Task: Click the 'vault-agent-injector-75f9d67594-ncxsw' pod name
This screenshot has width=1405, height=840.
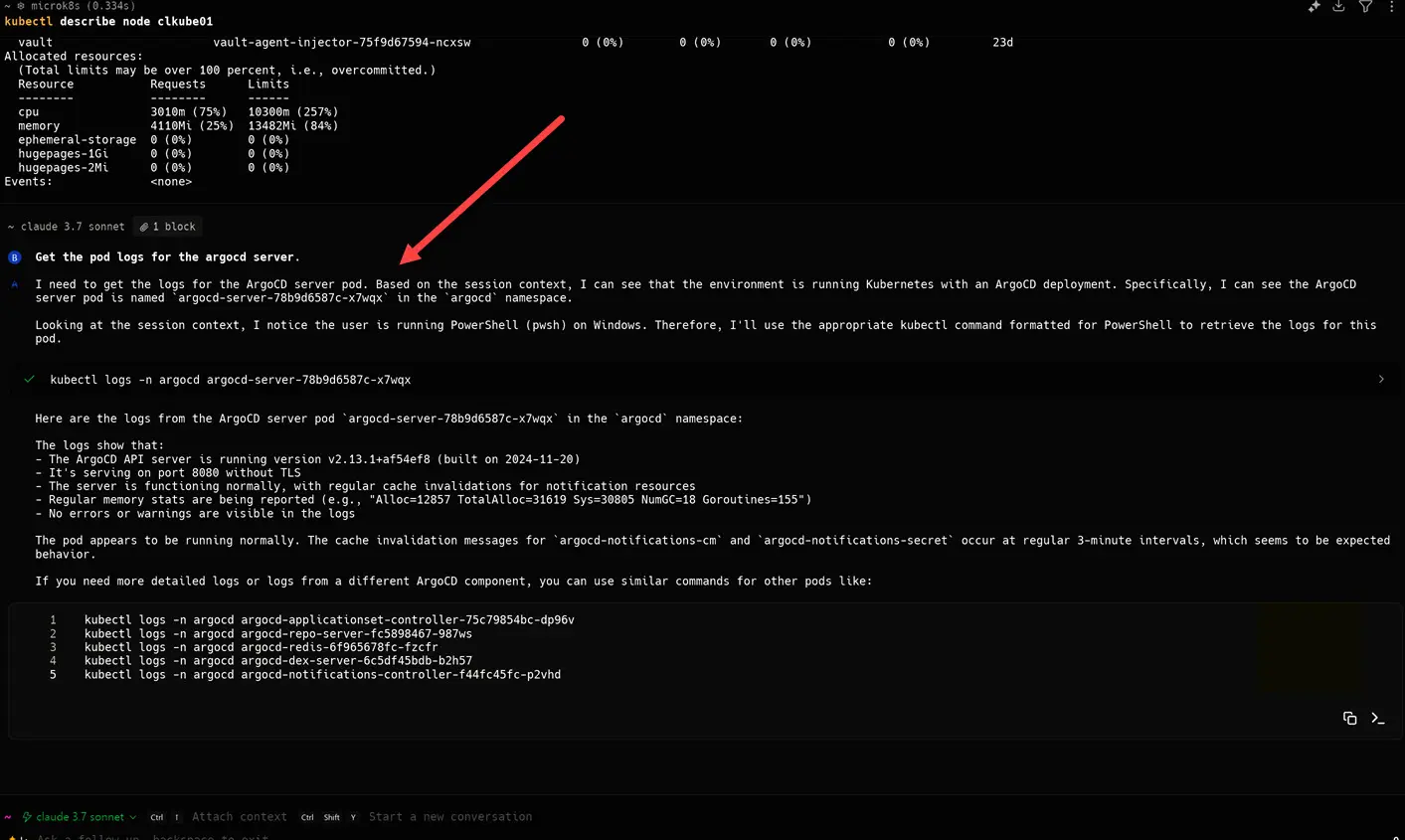Action: click(342, 43)
